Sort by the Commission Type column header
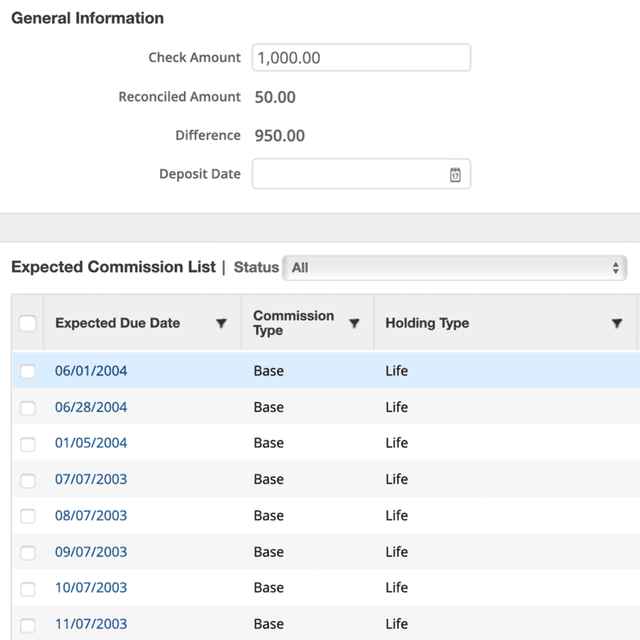The height and width of the screenshot is (640, 640). [293, 323]
